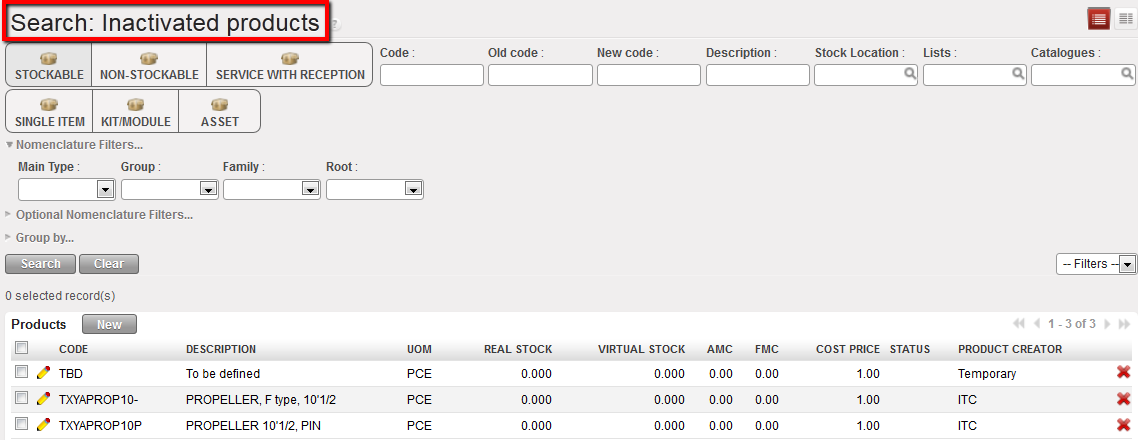Go to next page arrow in pager
The height and width of the screenshot is (440, 1138).
click(1107, 324)
